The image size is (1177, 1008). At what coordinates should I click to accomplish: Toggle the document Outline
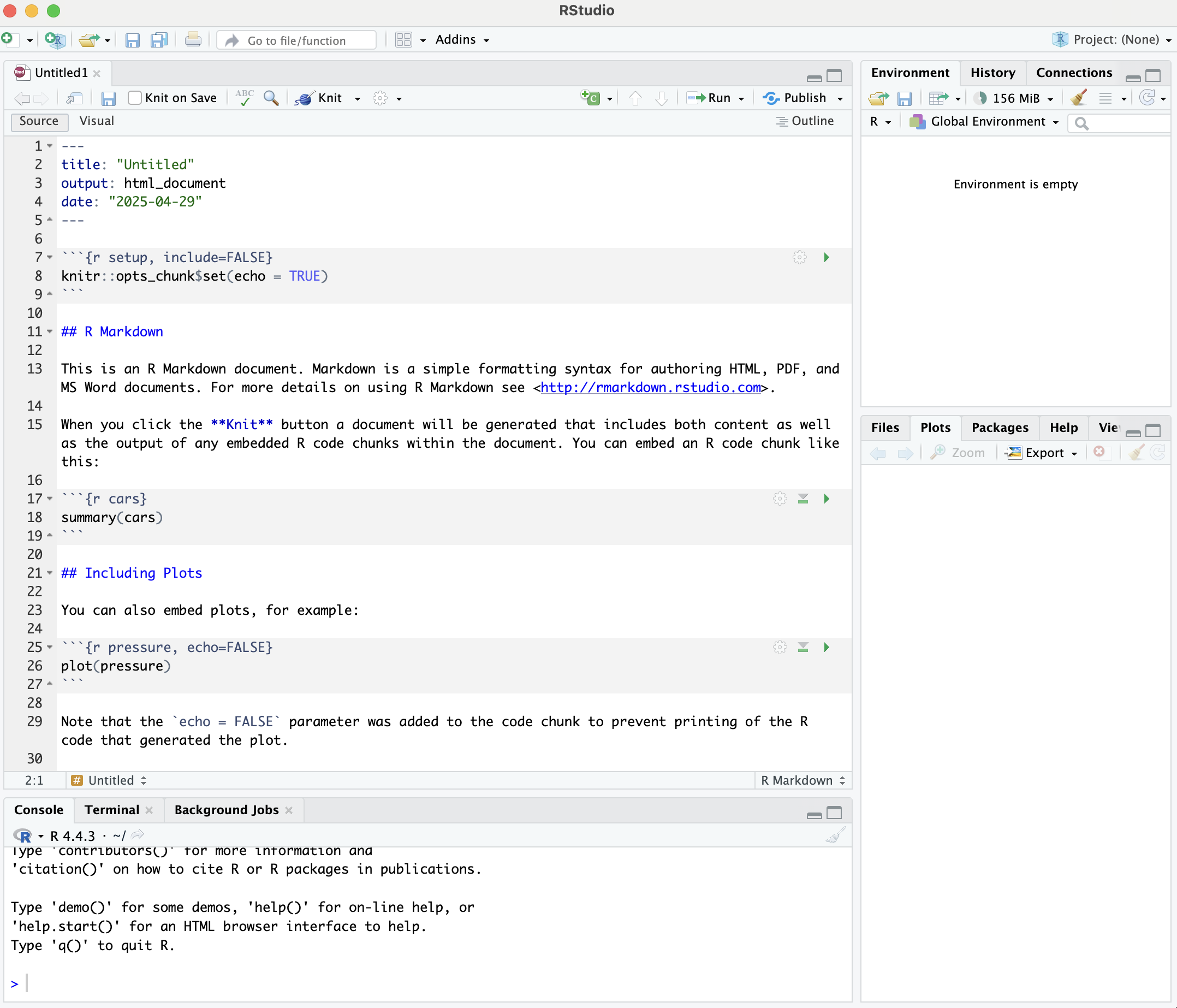coord(805,121)
